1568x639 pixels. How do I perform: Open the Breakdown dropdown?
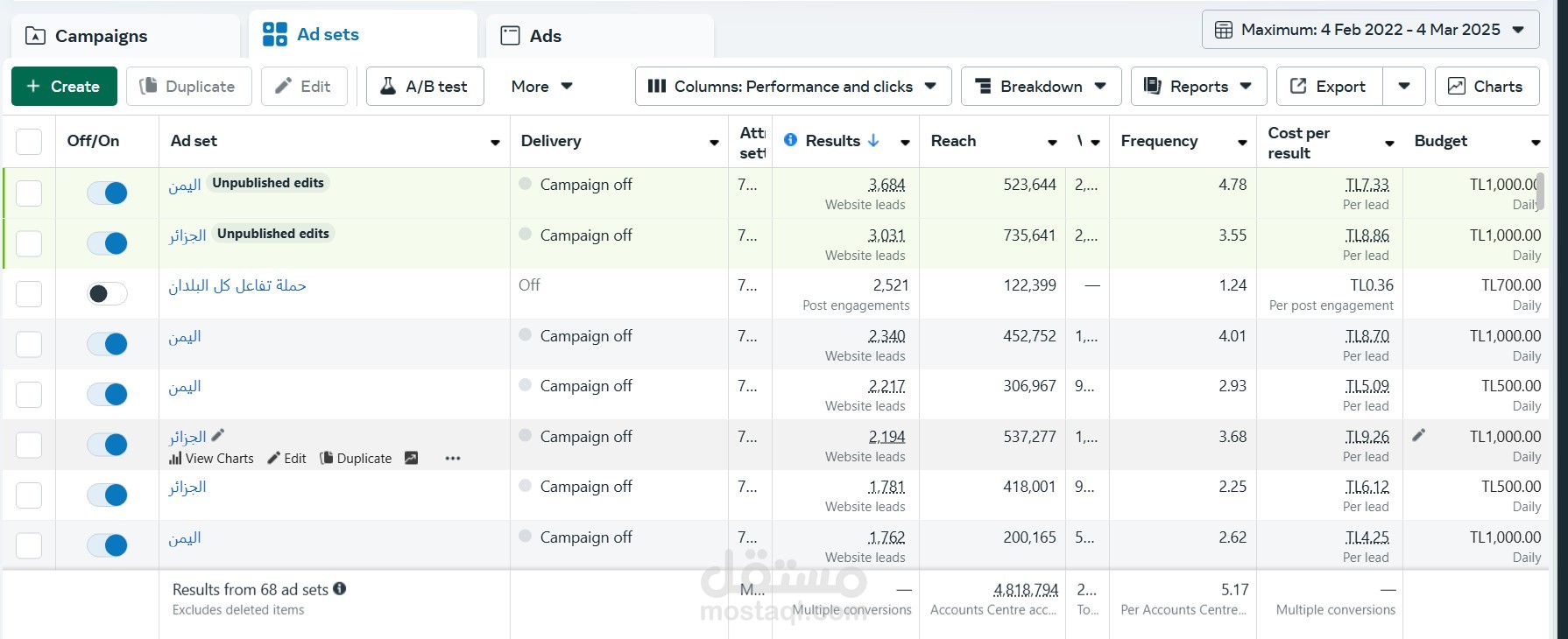click(x=1041, y=87)
